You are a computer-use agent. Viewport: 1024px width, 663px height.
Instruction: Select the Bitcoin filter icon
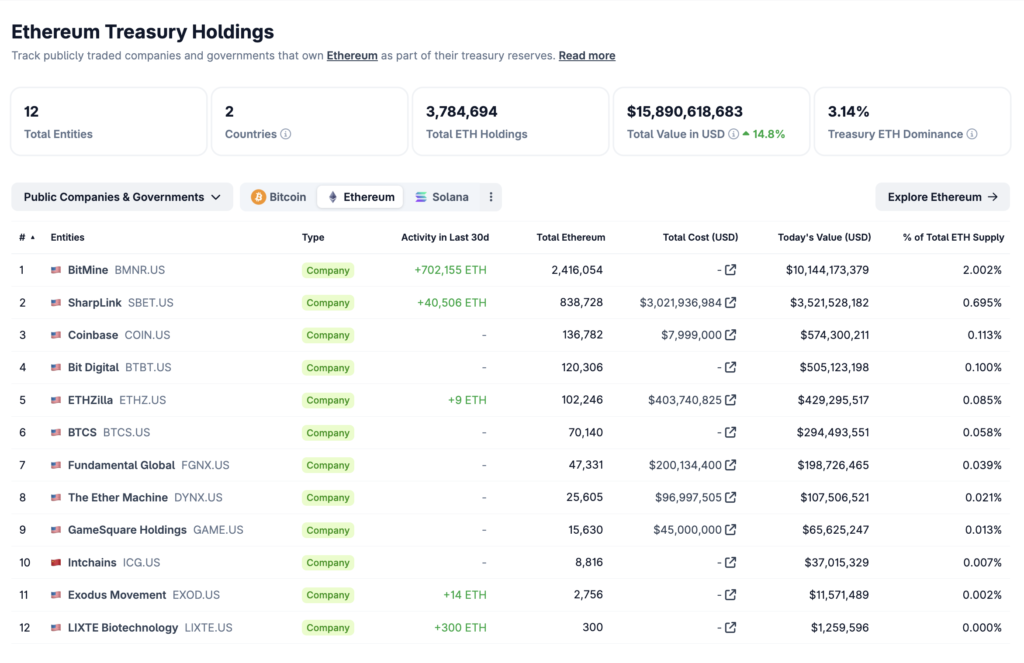pos(258,197)
